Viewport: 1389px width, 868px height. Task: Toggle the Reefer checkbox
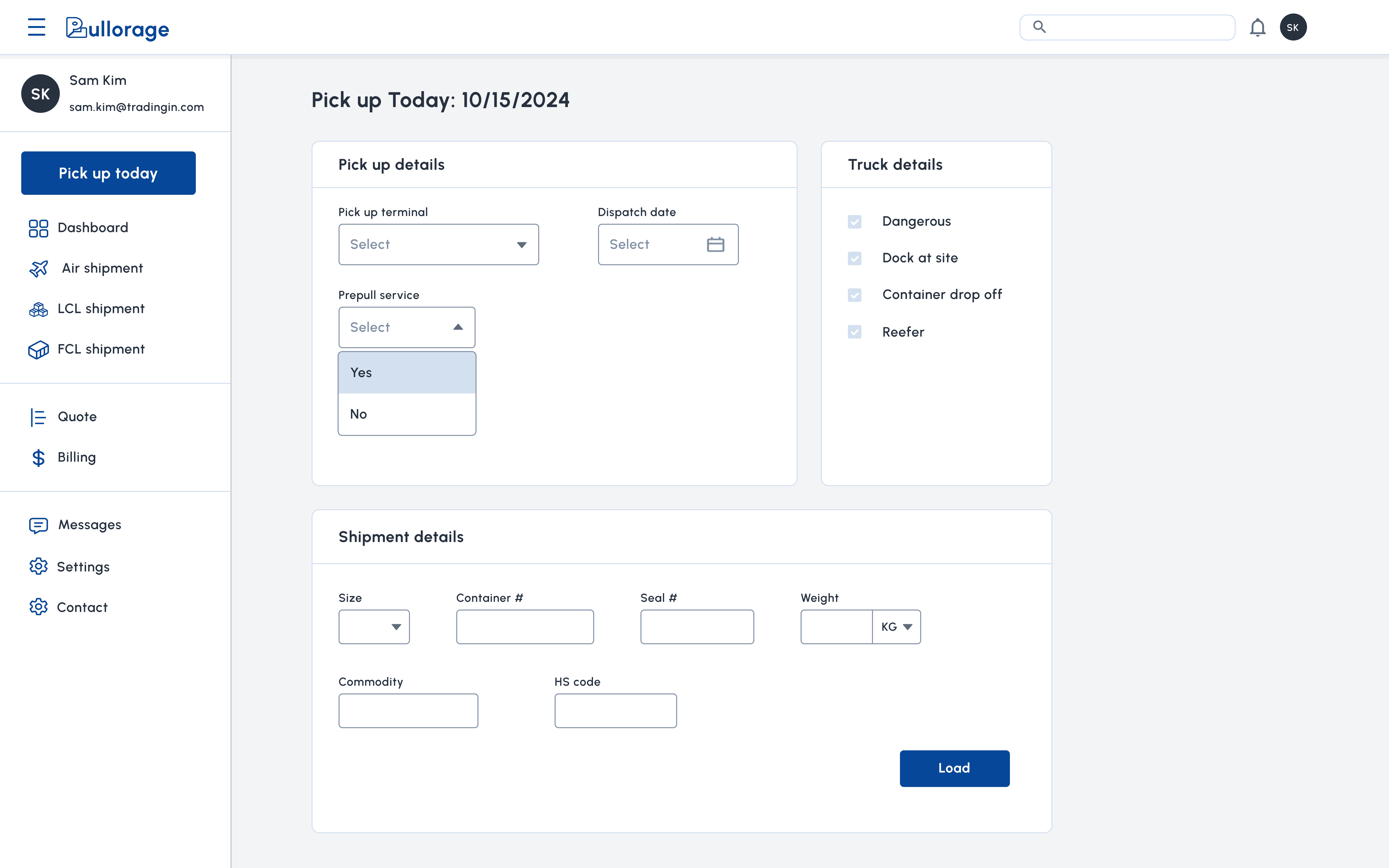(x=854, y=332)
